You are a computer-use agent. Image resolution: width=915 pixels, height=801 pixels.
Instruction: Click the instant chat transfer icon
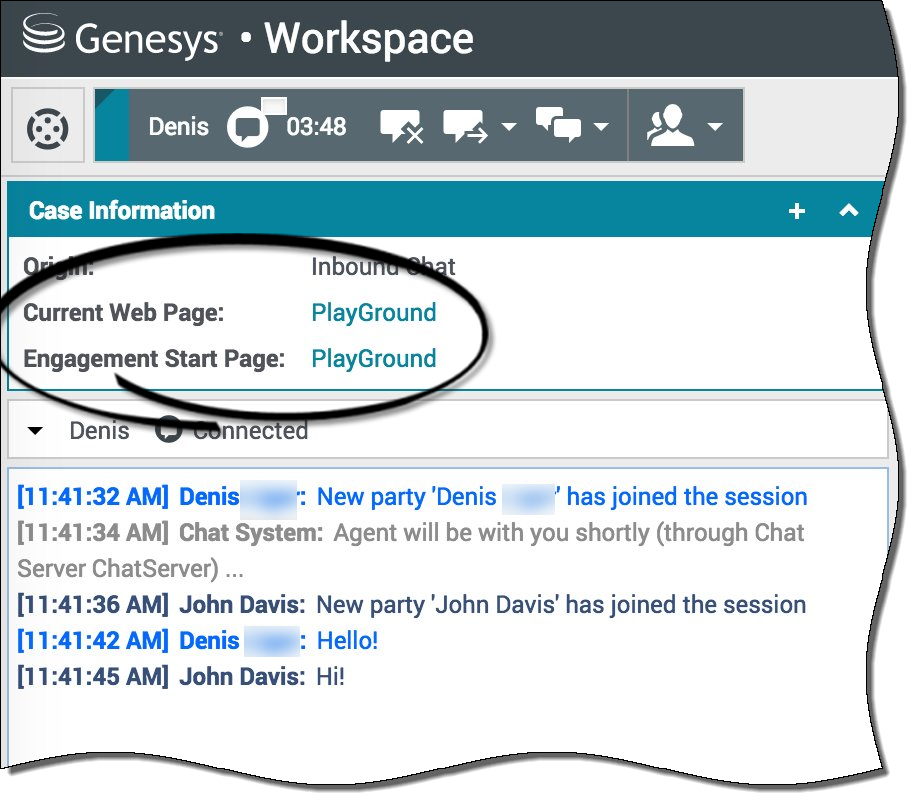[x=465, y=126]
